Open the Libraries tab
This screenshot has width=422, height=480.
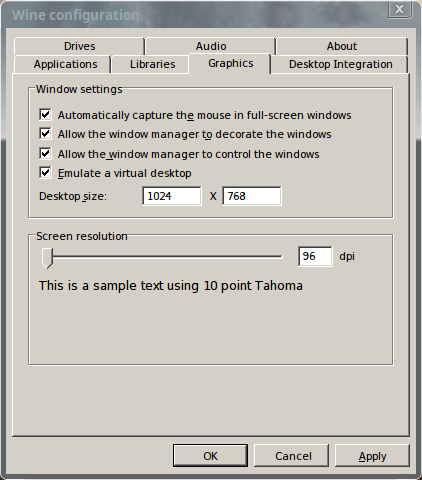[152, 64]
